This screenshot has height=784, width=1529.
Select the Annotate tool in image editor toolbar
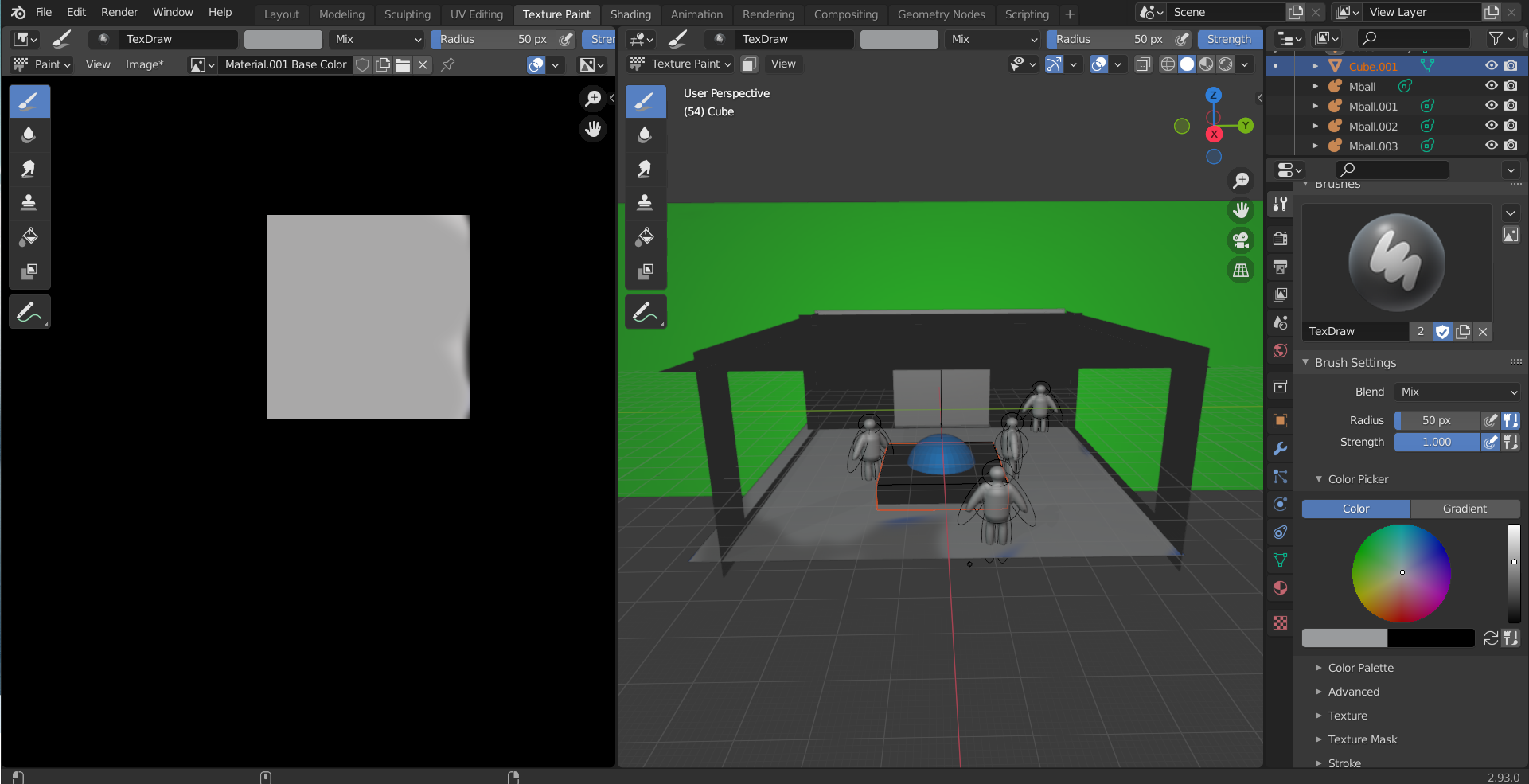(29, 312)
